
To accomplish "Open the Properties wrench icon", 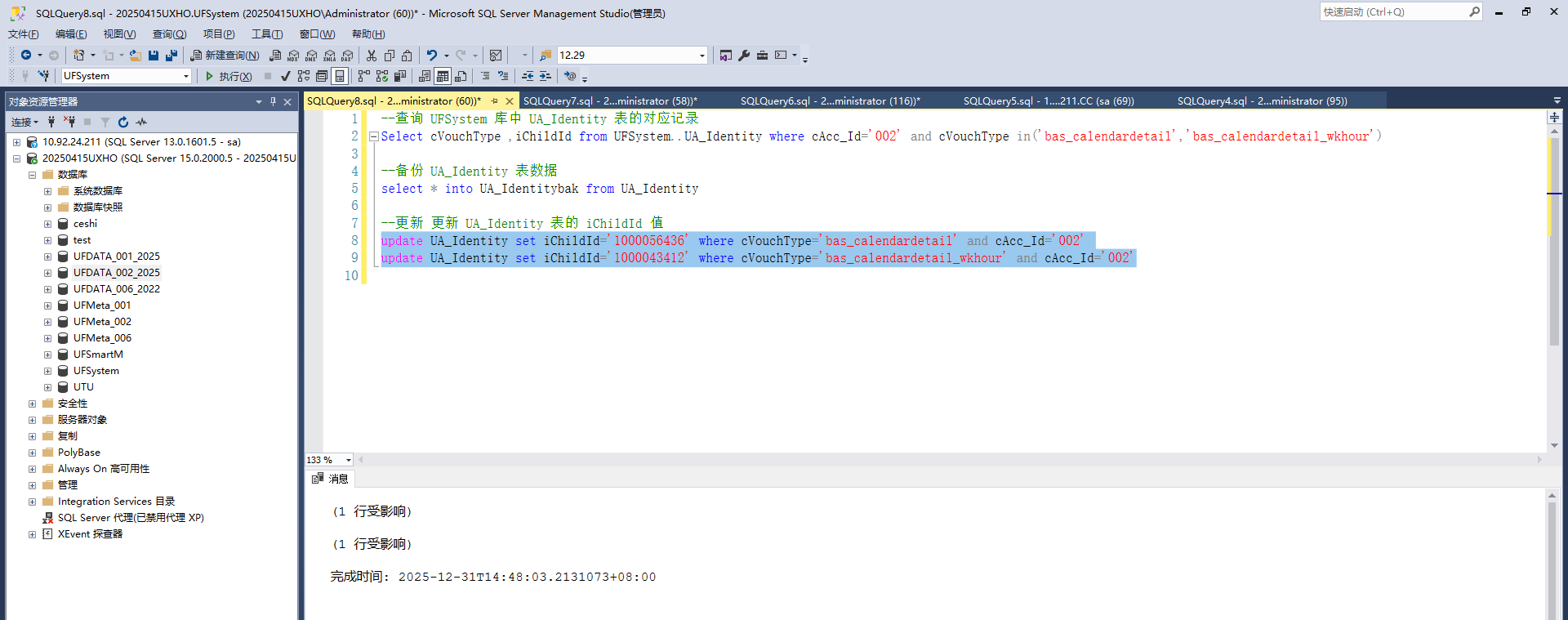I will (744, 56).
